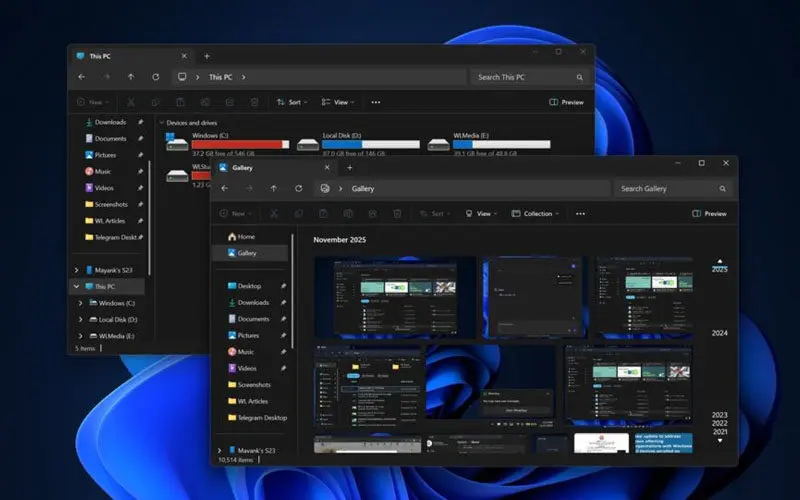Open Music in This PC window sidebar
Viewport: 800px width, 500px height.
pyautogui.click(x=98, y=171)
